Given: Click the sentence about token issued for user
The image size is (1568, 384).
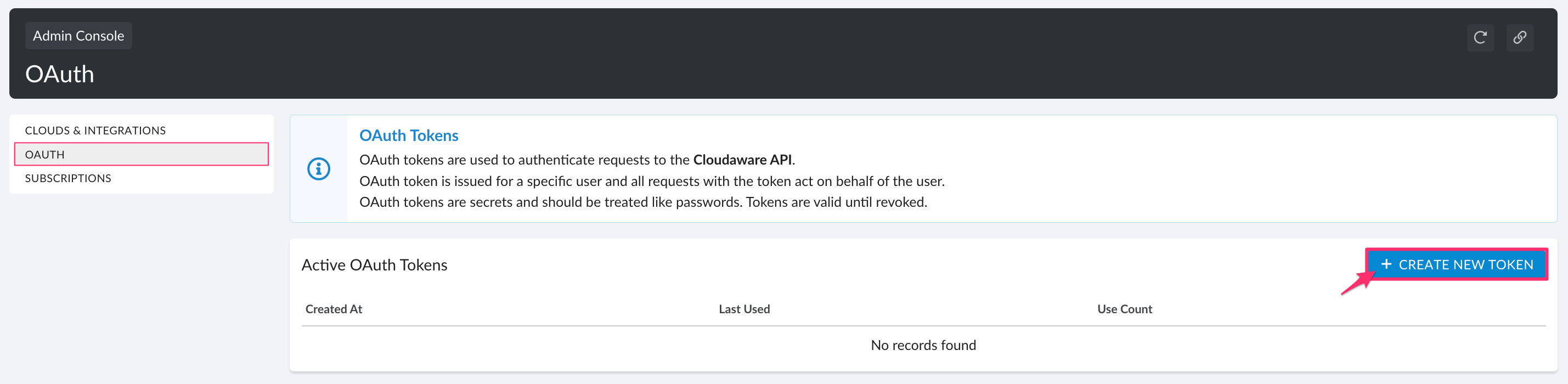Looking at the screenshot, I should (x=651, y=180).
